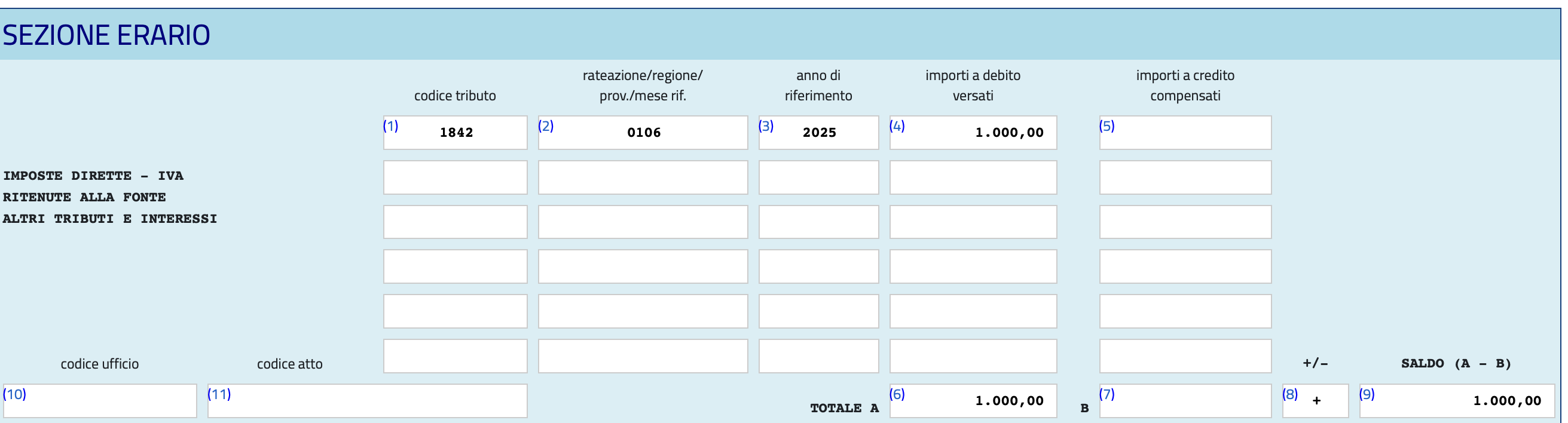This screenshot has height=423, width=1568.
Task: Click the 'RITENUTE ALLA FONTE' text
Action: [85, 197]
